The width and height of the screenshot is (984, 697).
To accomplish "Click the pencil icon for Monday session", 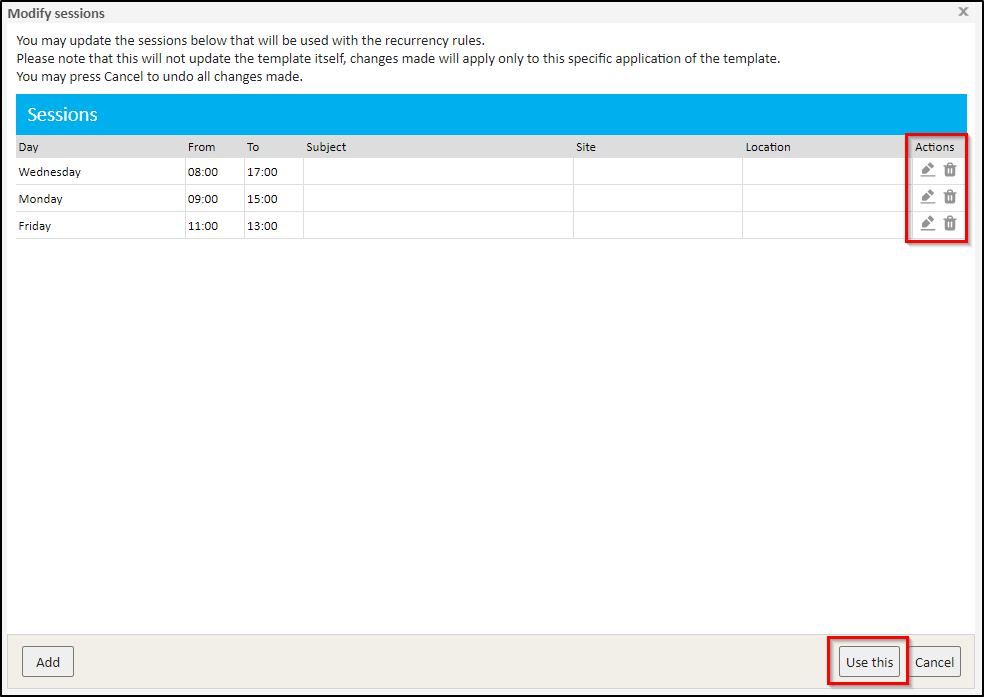I will tap(927, 197).
